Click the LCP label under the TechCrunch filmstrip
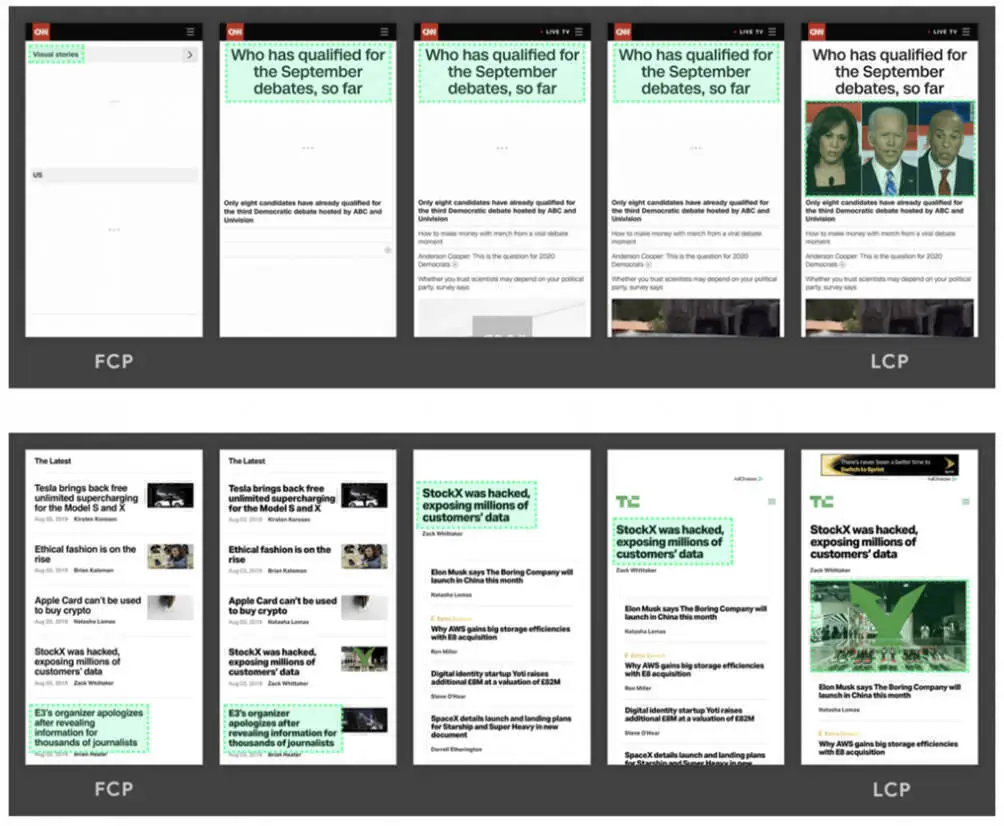 tap(889, 790)
